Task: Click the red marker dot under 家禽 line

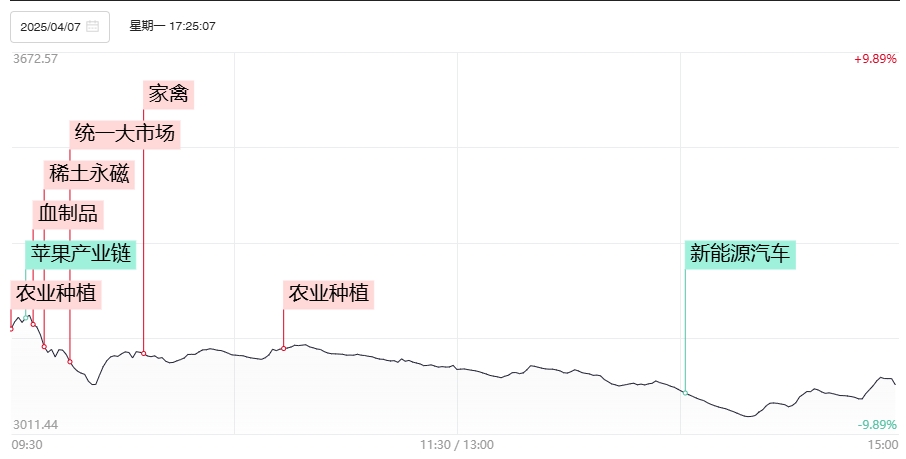Action: pyautogui.click(x=144, y=353)
